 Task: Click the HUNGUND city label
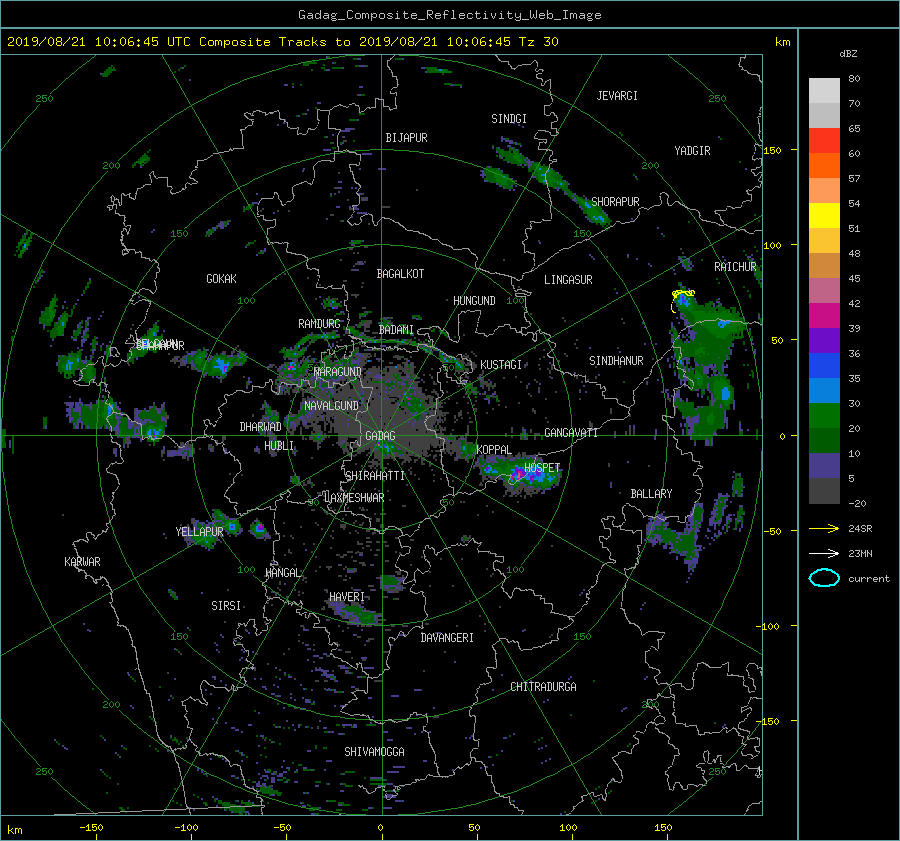[474, 300]
